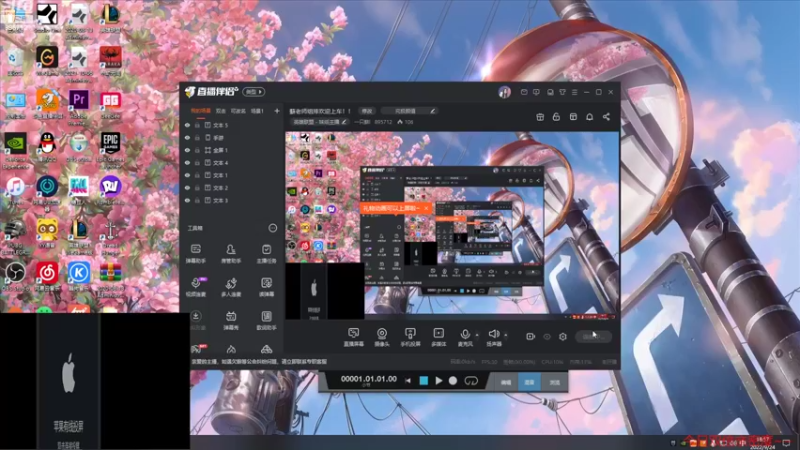Click the share icon above preview
Screen dimensions: 800x450
606,117
